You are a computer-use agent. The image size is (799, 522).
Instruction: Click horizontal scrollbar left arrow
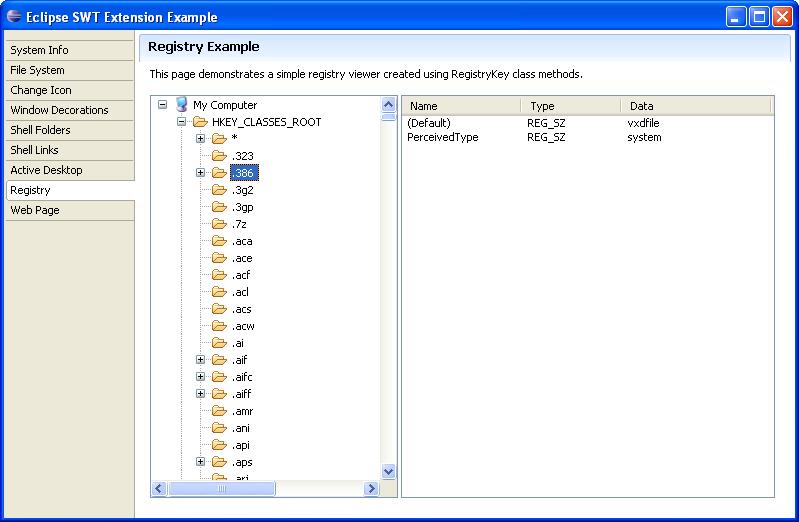tap(159, 488)
